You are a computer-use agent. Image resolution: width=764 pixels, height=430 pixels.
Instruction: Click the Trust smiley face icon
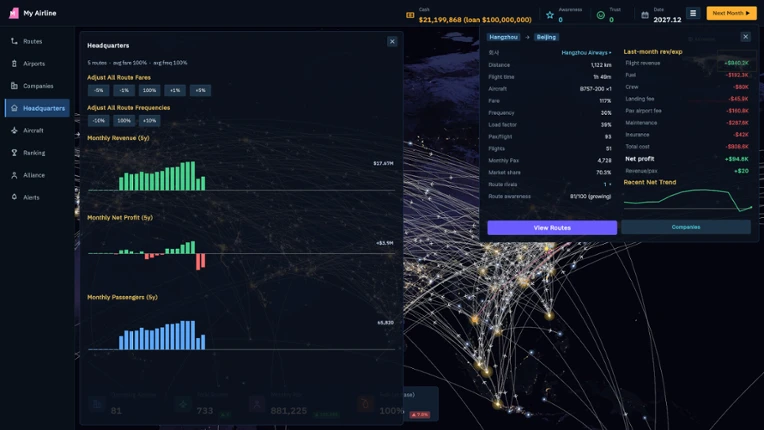click(601, 15)
